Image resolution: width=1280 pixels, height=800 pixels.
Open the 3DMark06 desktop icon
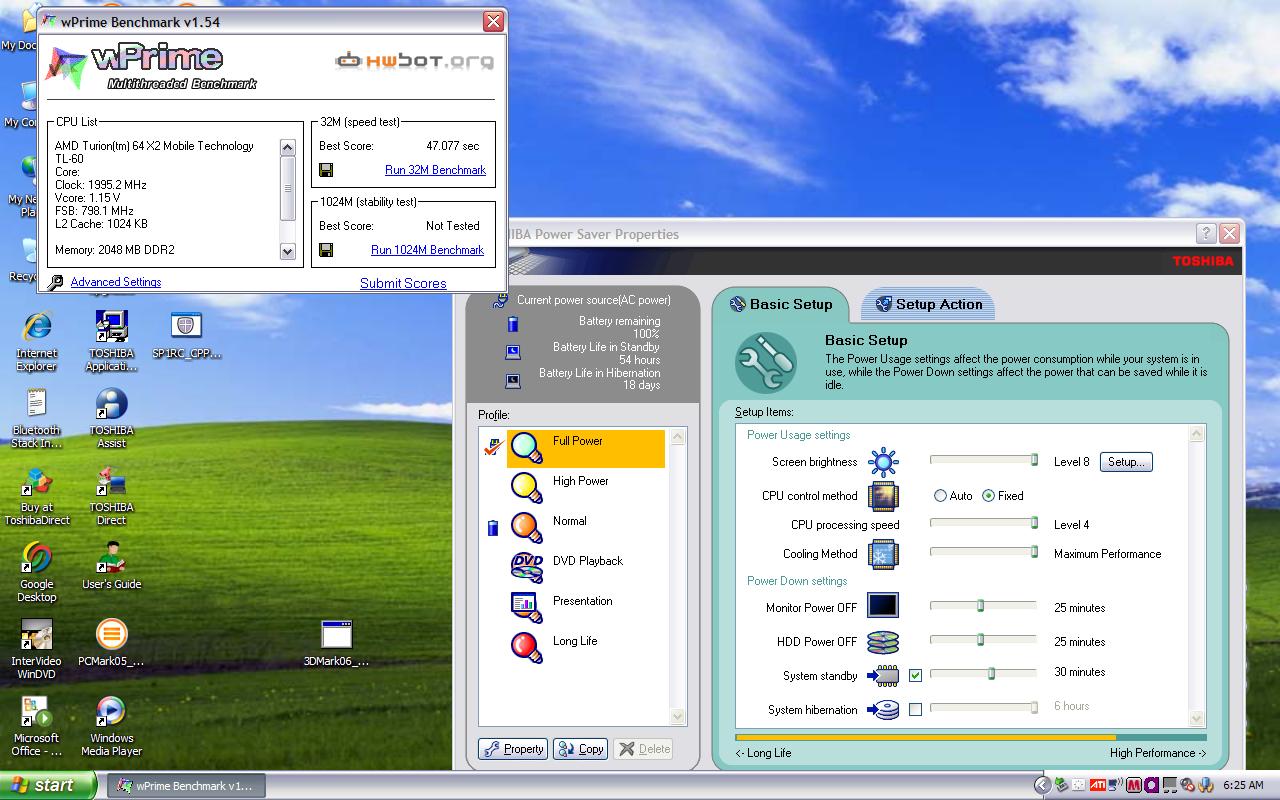click(x=336, y=643)
